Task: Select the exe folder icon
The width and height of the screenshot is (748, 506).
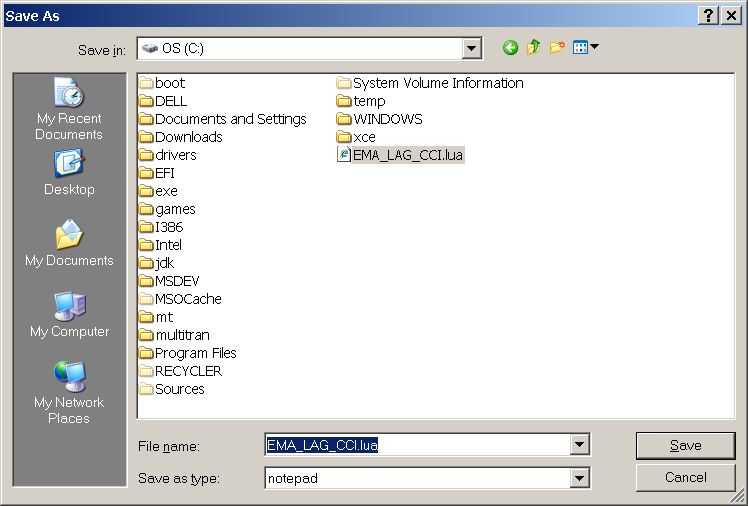Action: pyautogui.click(x=146, y=191)
